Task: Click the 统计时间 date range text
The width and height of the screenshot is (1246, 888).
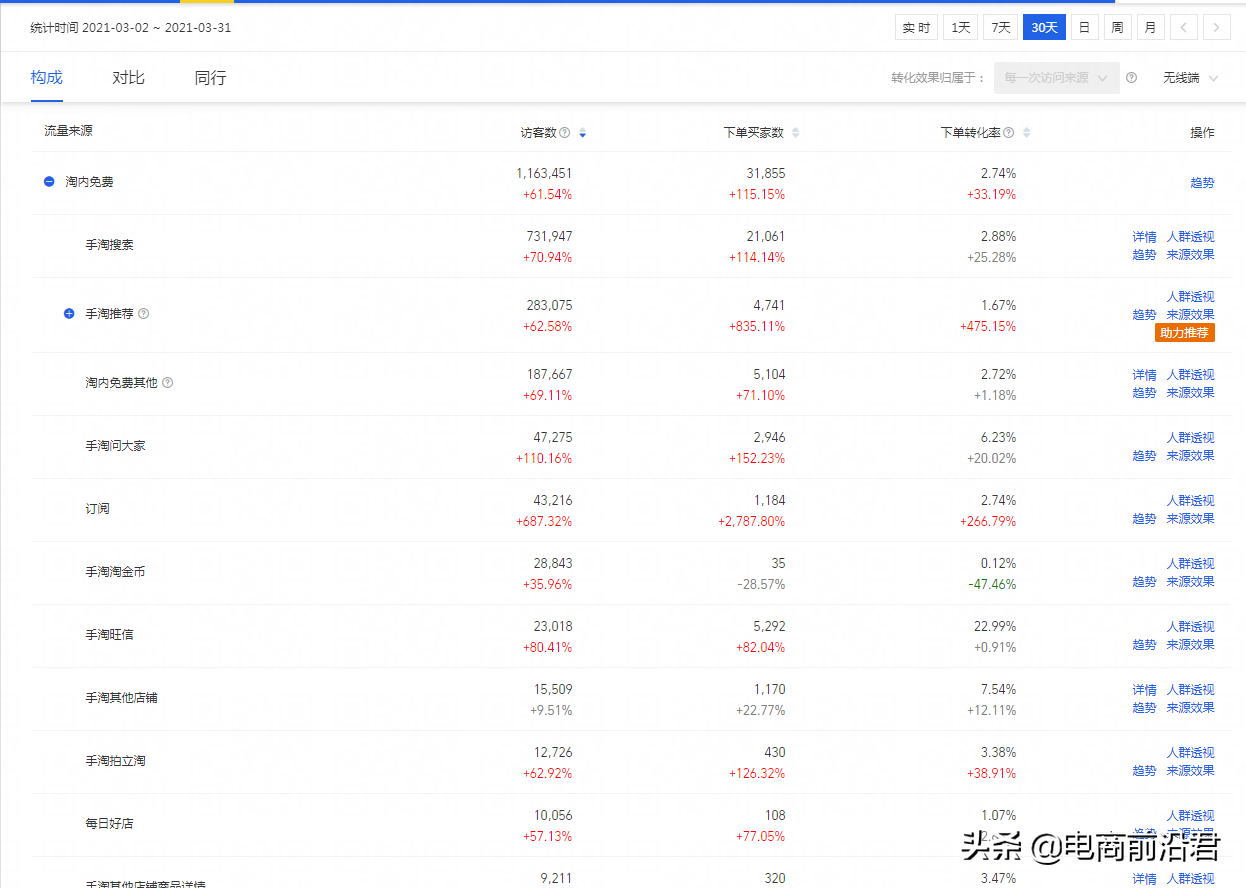Action: click(131, 28)
